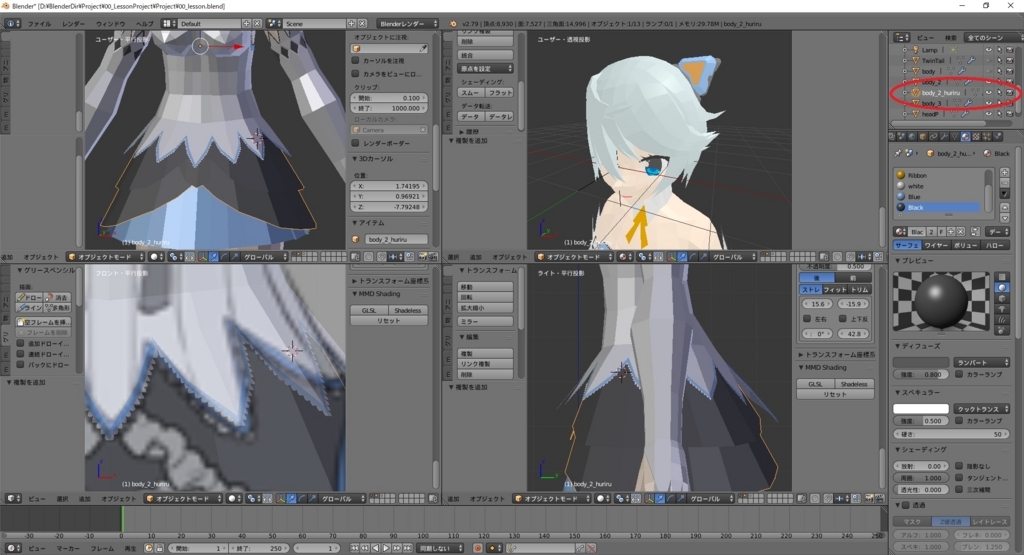
Task: Open オブジェクトモード dropdown in top-left viewport
Action: (x=106, y=257)
